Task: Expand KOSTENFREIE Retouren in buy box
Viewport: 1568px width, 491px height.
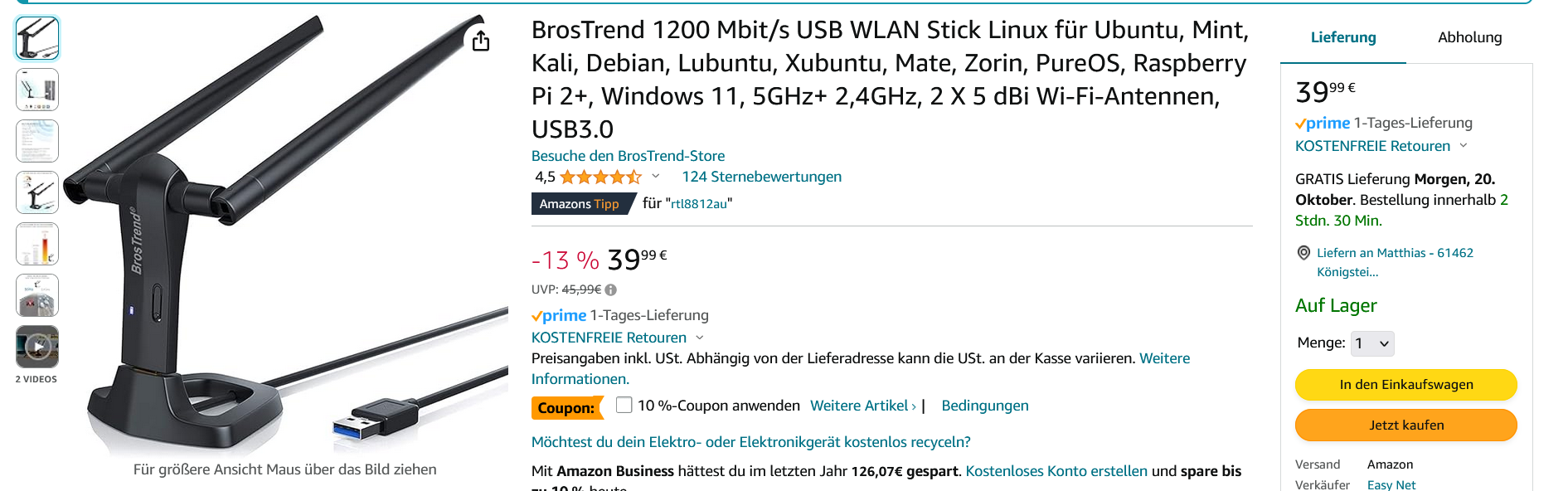Action: tap(1464, 145)
